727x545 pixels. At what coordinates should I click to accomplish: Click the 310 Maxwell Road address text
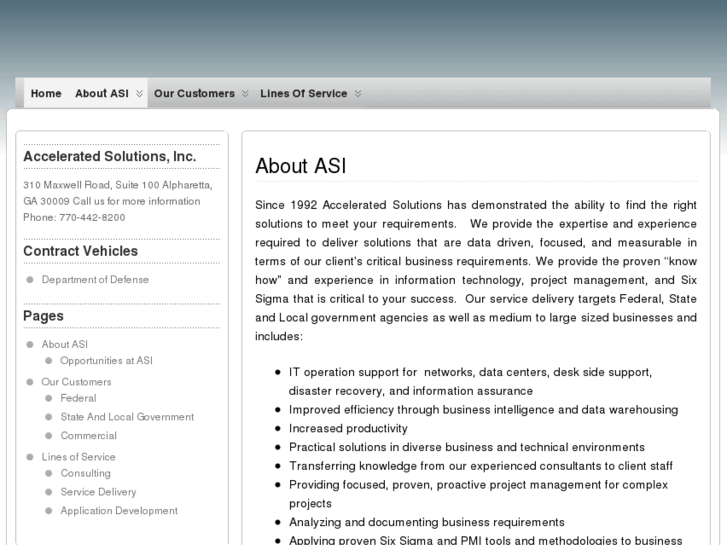118,185
